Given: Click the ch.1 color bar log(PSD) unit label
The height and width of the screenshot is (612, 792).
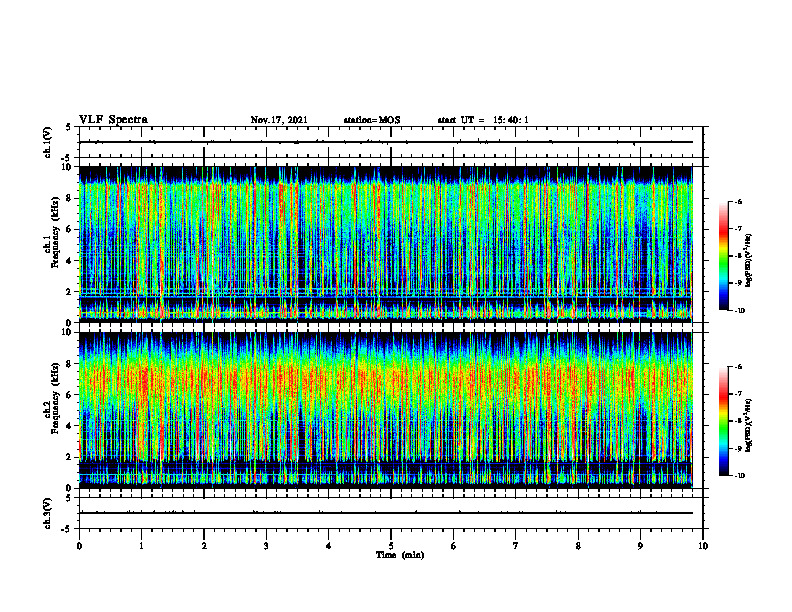Looking at the screenshot, I should click(749, 261).
